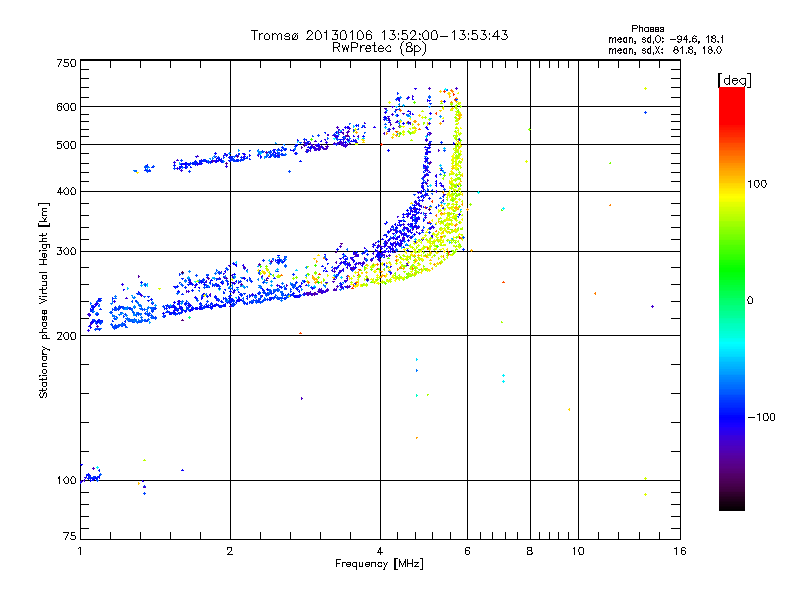800x600 pixels.
Task: Click the 'mean, sd,O: -94.6, 18.1' line
Action: (x=666, y=39)
